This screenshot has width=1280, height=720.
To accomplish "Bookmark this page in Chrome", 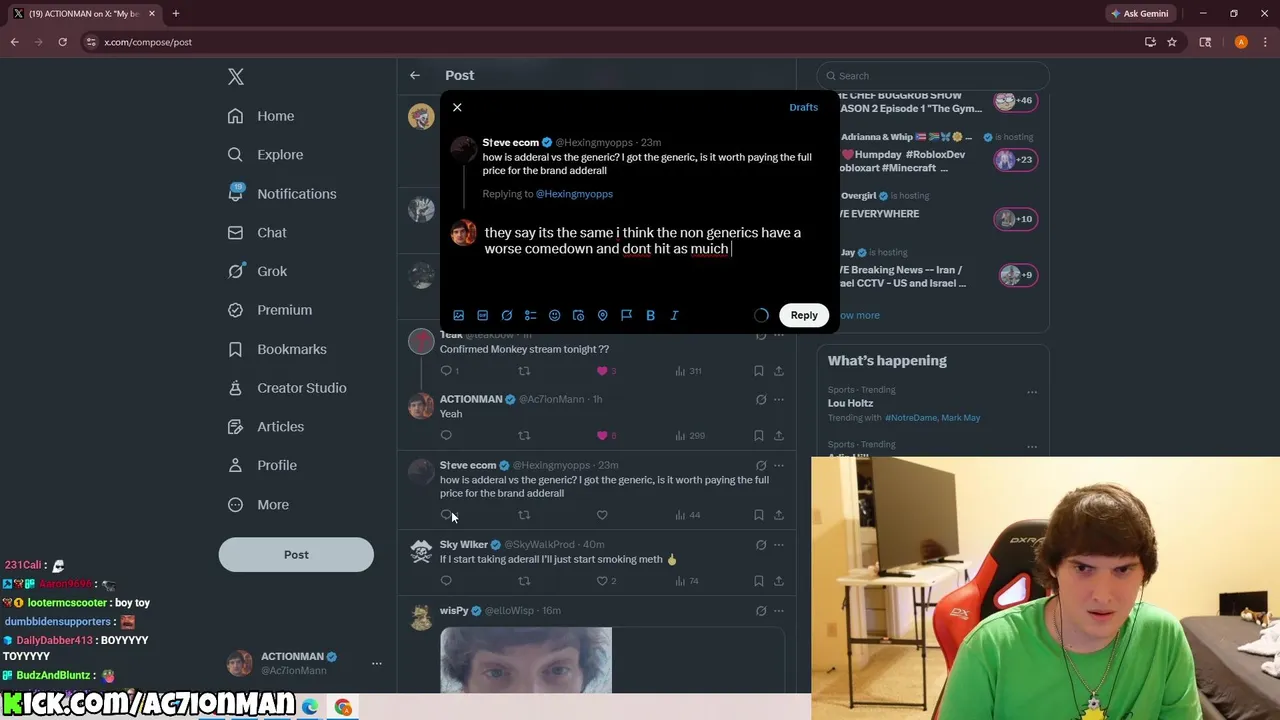I will click(x=1172, y=42).
